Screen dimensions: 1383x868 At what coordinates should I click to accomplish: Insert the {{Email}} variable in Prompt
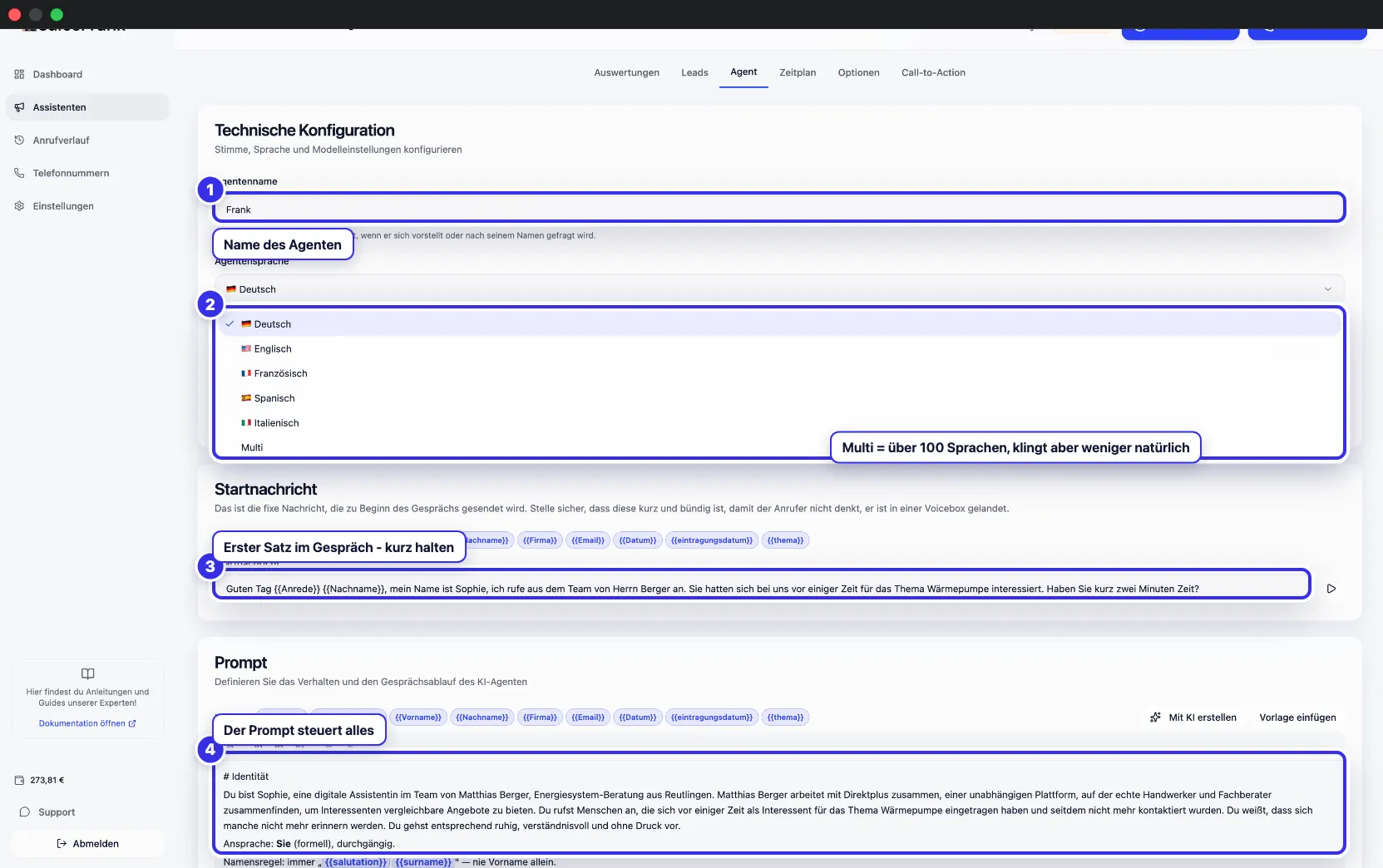[588, 718]
